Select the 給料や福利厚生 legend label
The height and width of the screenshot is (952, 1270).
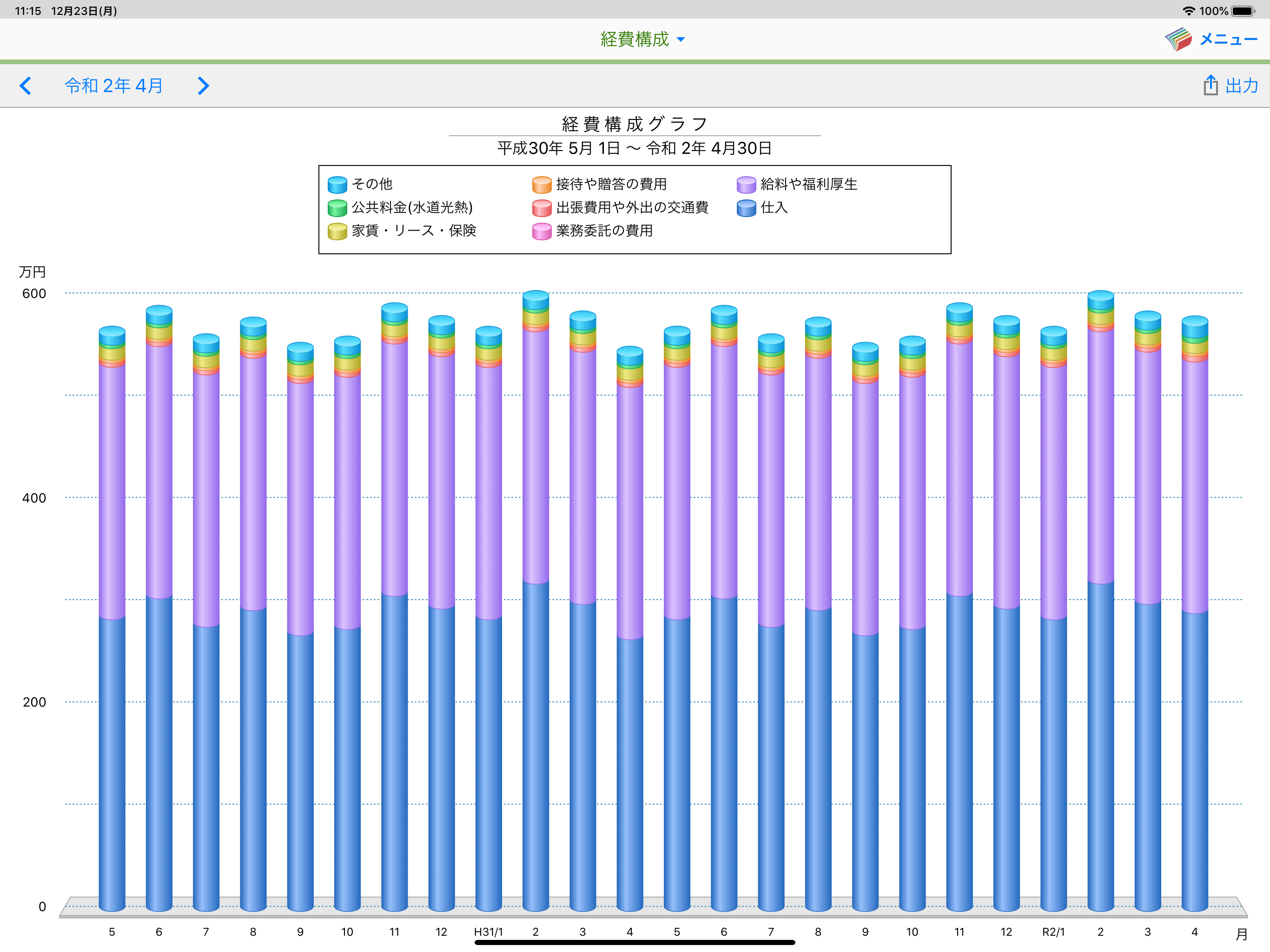tap(808, 184)
